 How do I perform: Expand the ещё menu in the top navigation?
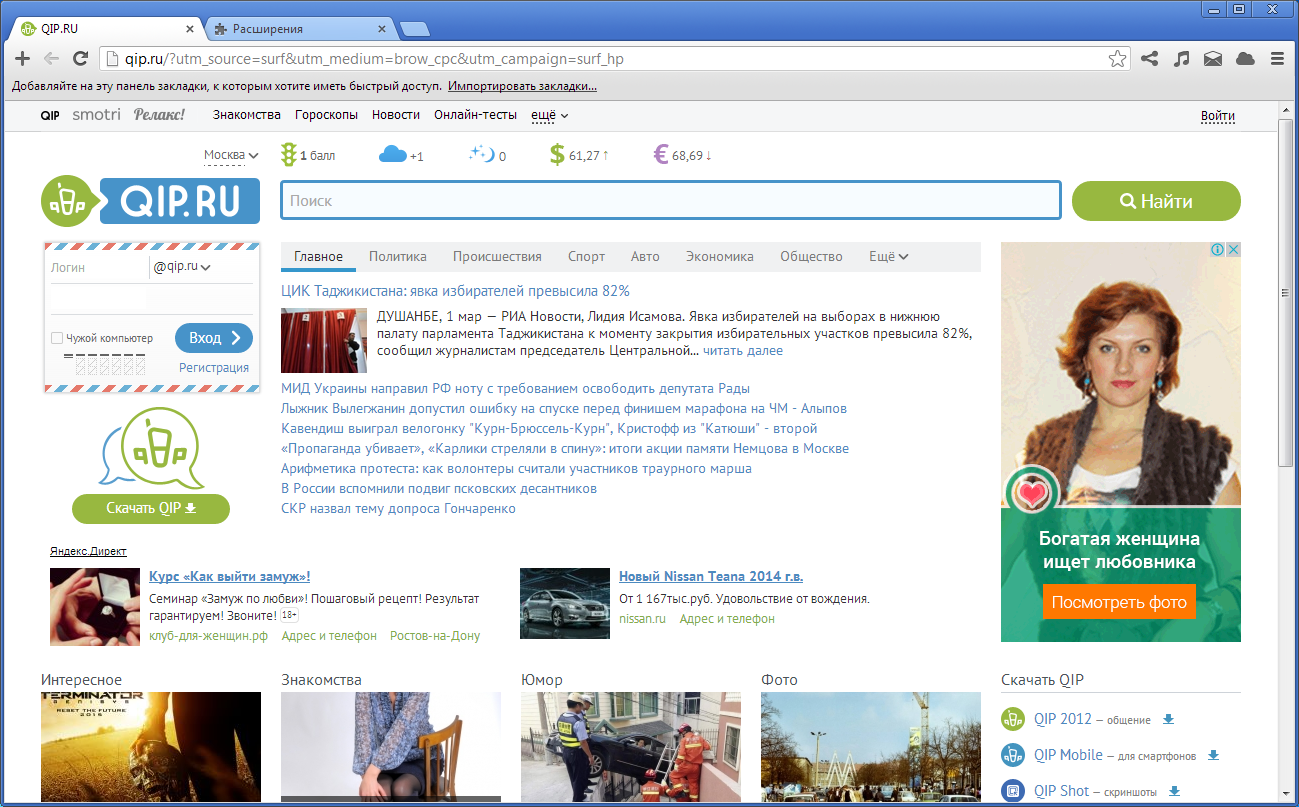click(549, 115)
